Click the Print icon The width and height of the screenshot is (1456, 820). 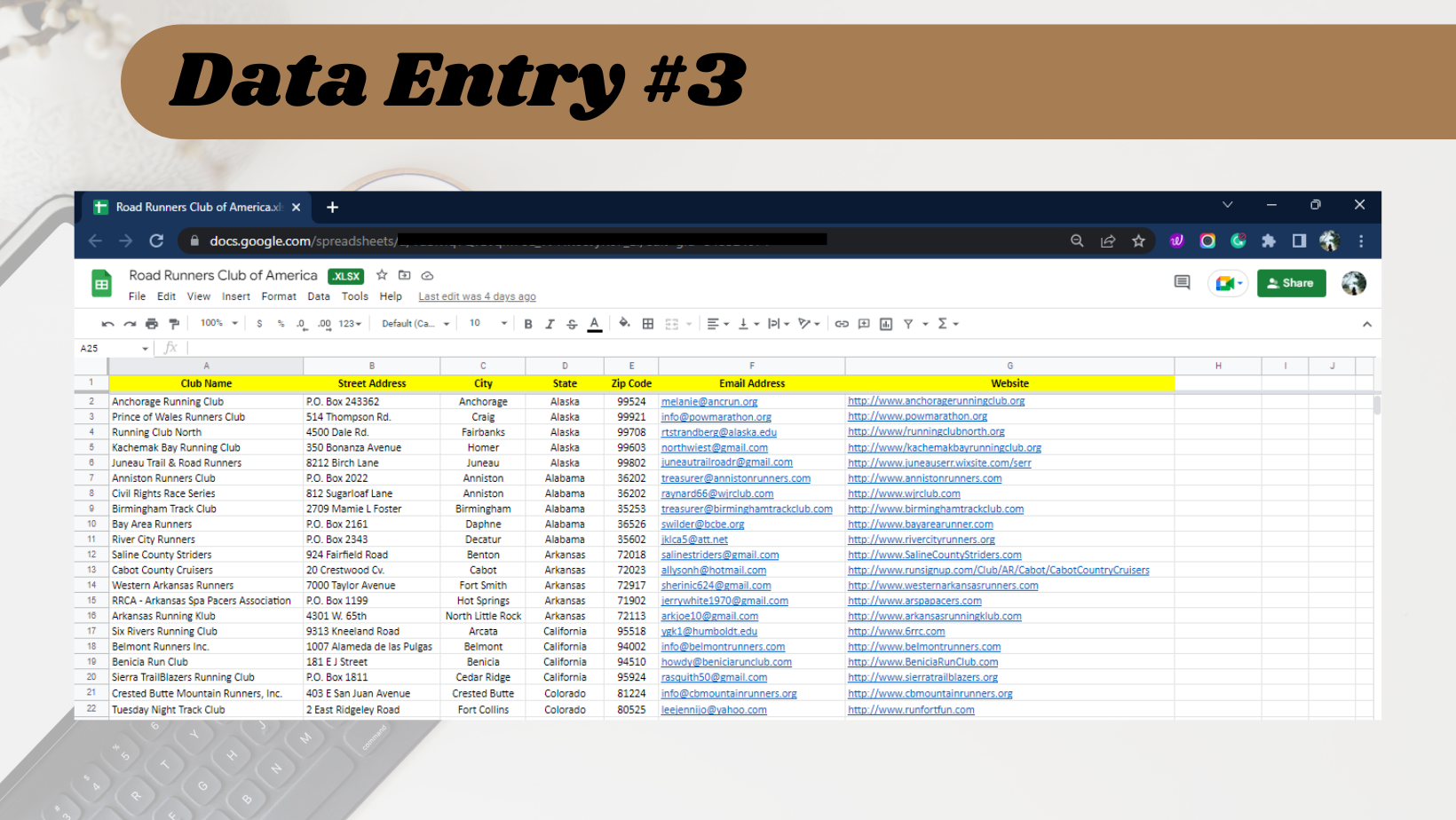tap(152, 324)
